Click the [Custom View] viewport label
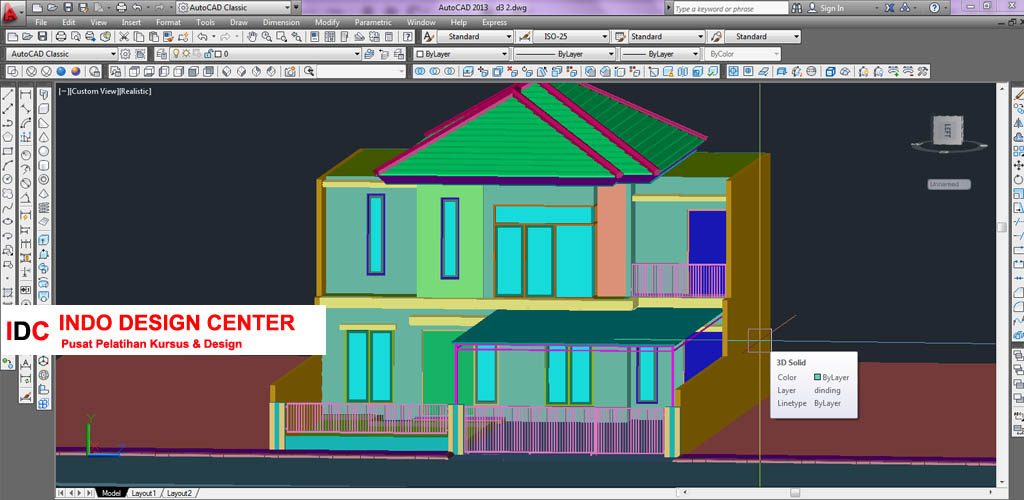This screenshot has width=1024, height=500. click(x=93, y=91)
